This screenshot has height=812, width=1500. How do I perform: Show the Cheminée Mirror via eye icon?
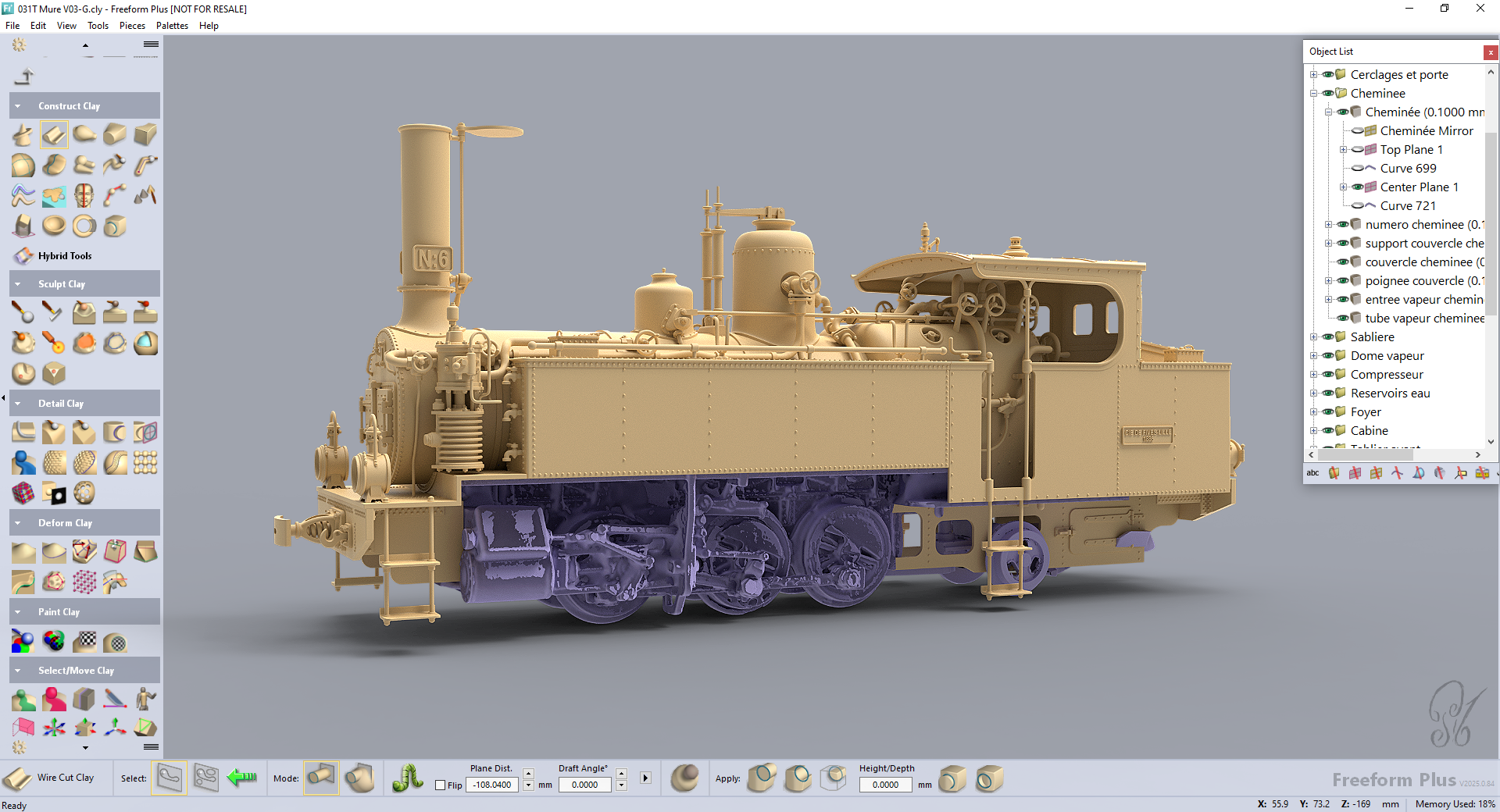coord(1358,131)
